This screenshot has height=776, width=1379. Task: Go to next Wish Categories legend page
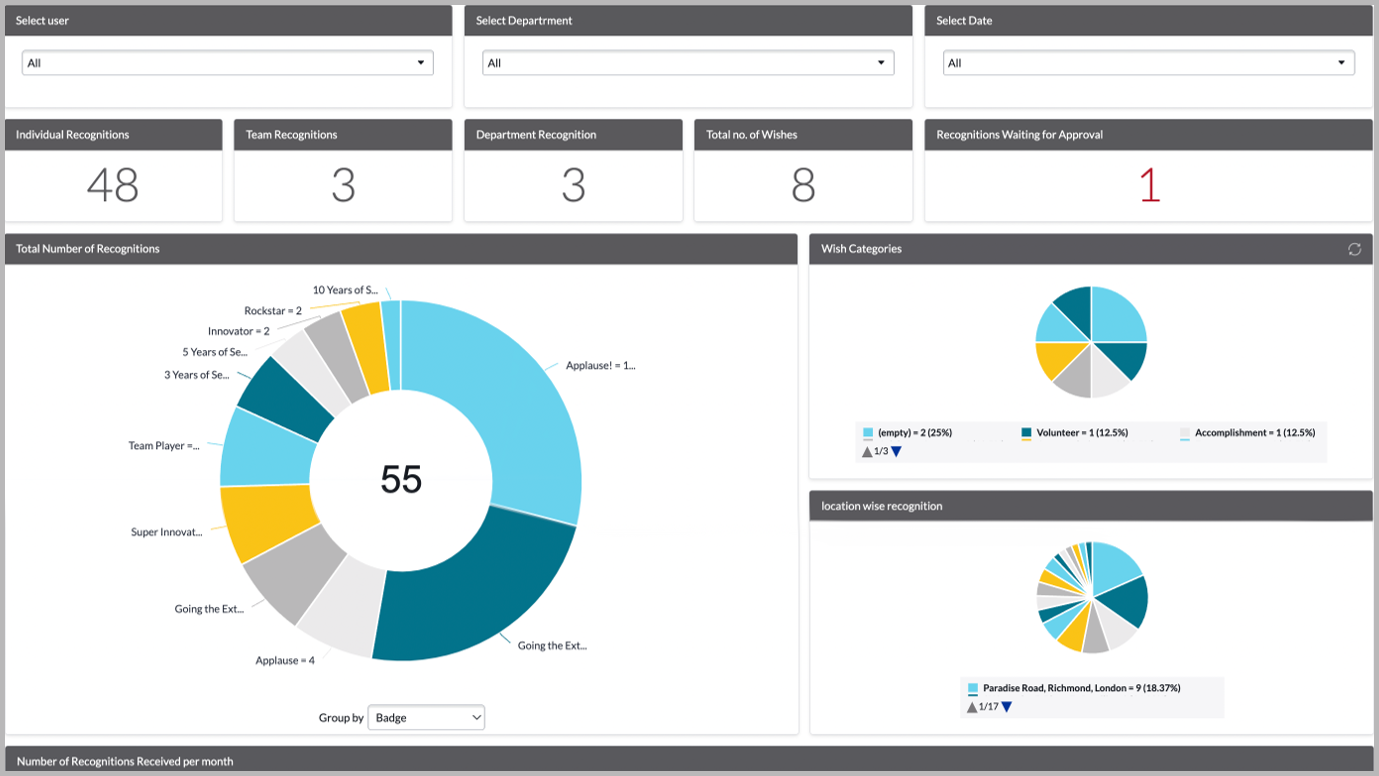[x=896, y=452]
